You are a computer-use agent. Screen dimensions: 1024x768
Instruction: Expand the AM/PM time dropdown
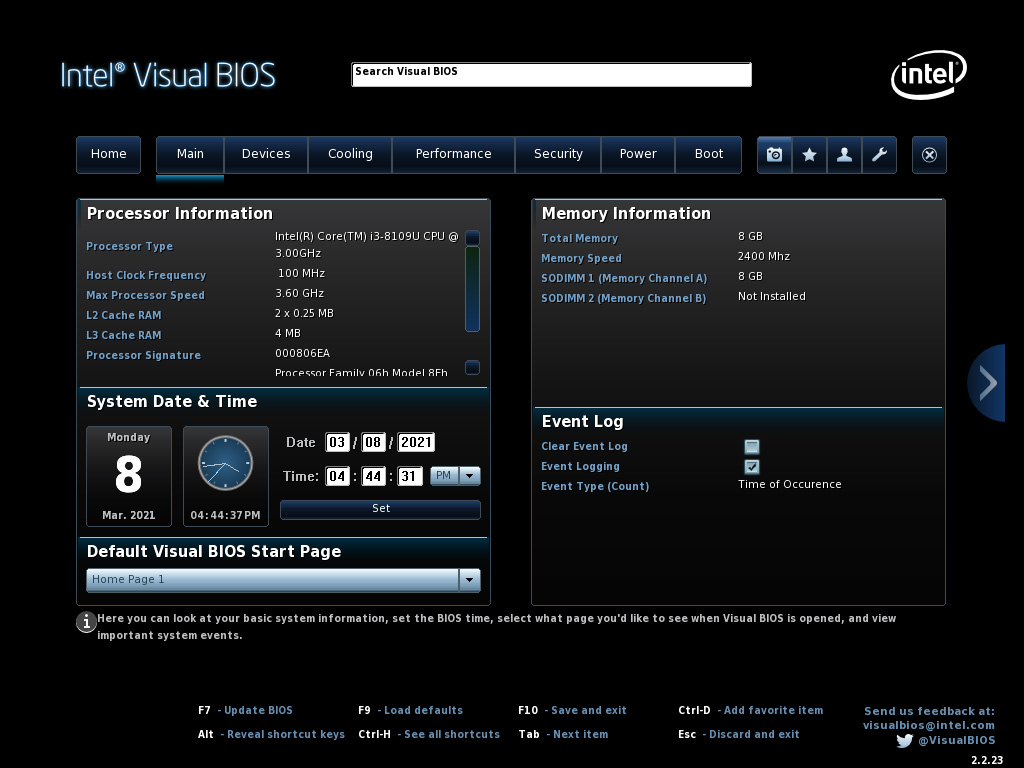[x=470, y=476]
